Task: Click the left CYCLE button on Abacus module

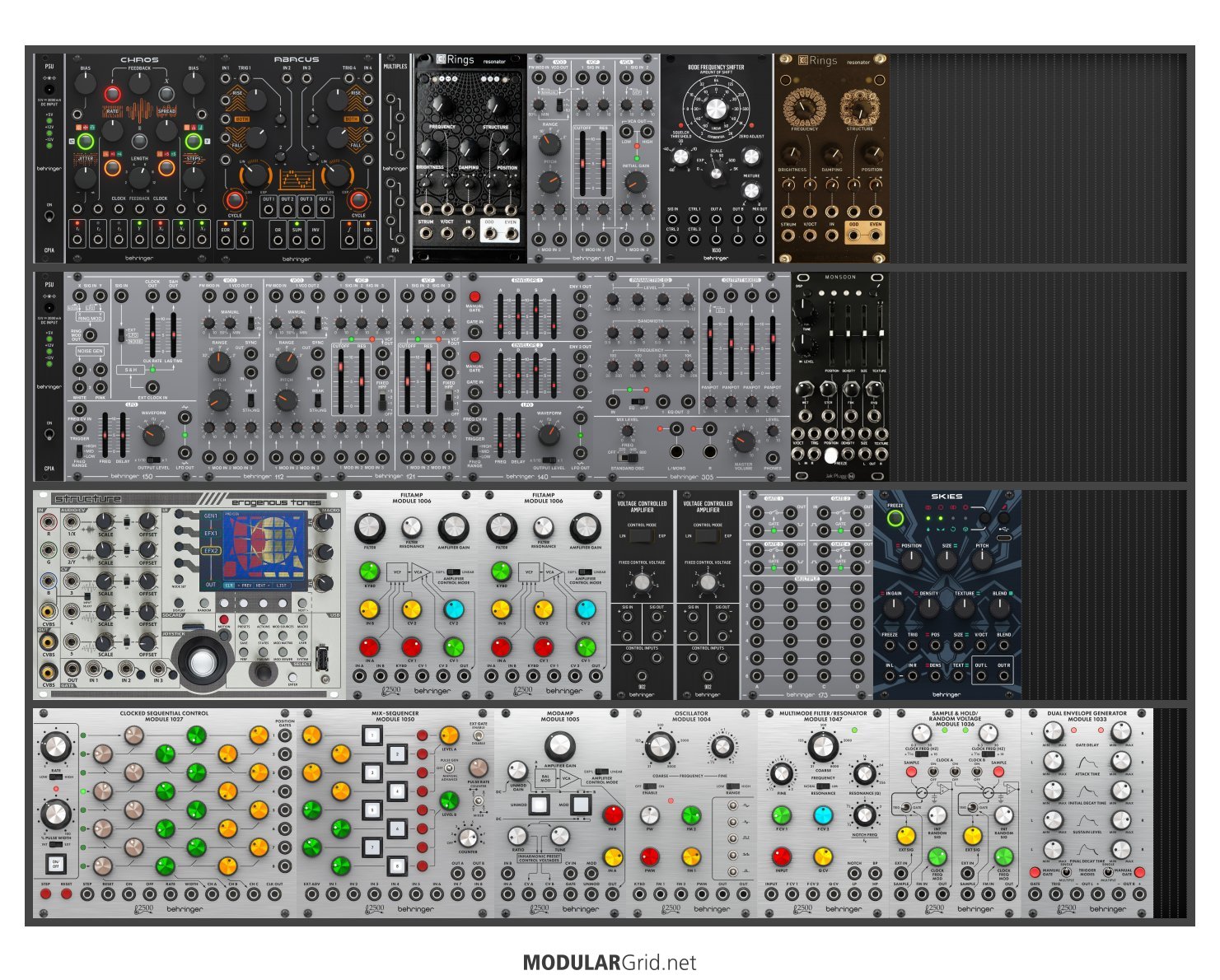Action: [235, 199]
